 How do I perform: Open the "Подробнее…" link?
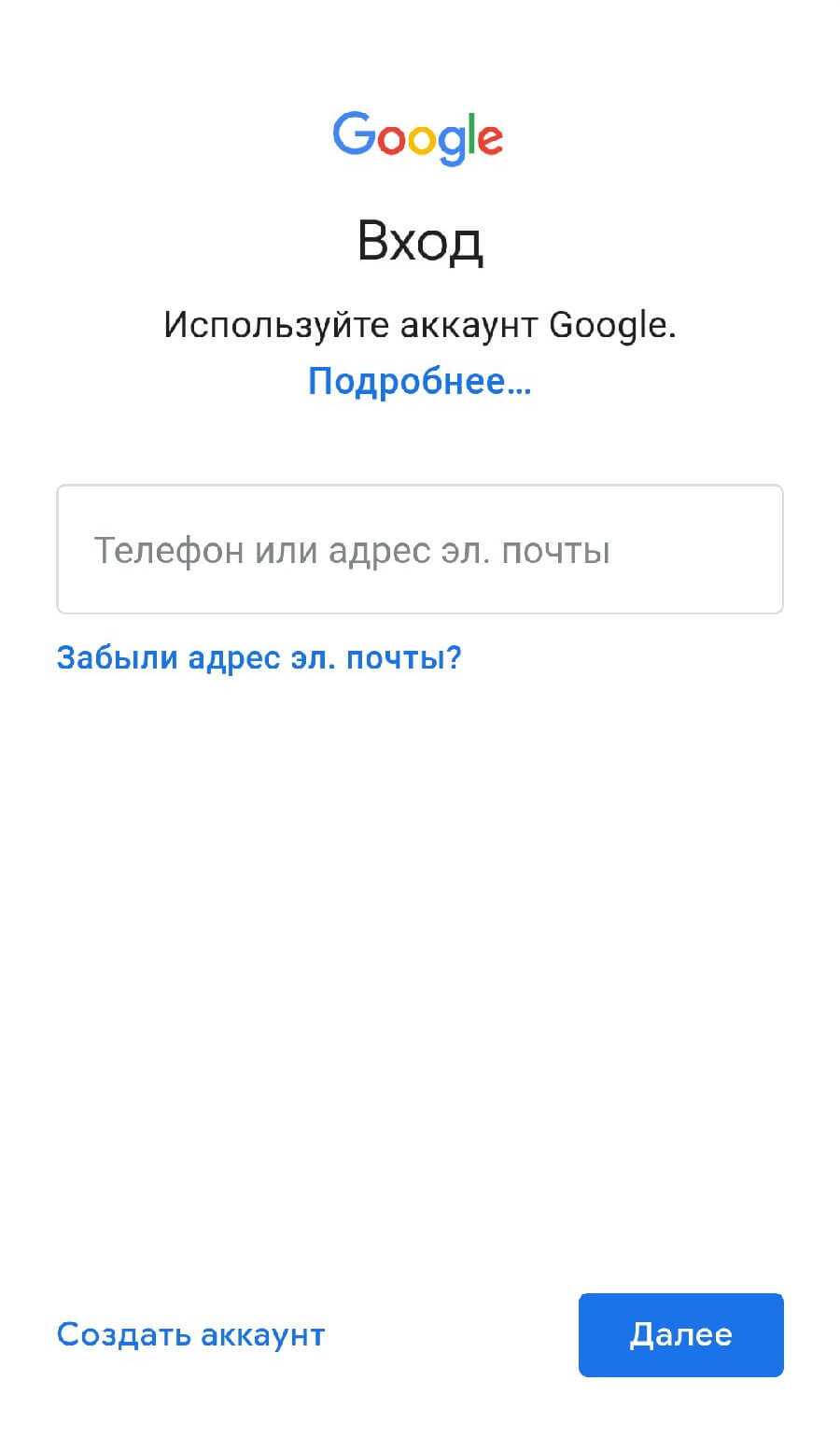(419, 381)
